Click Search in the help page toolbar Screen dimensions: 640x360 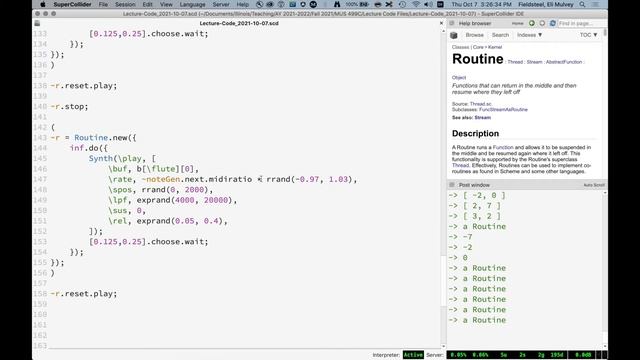point(500,35)
